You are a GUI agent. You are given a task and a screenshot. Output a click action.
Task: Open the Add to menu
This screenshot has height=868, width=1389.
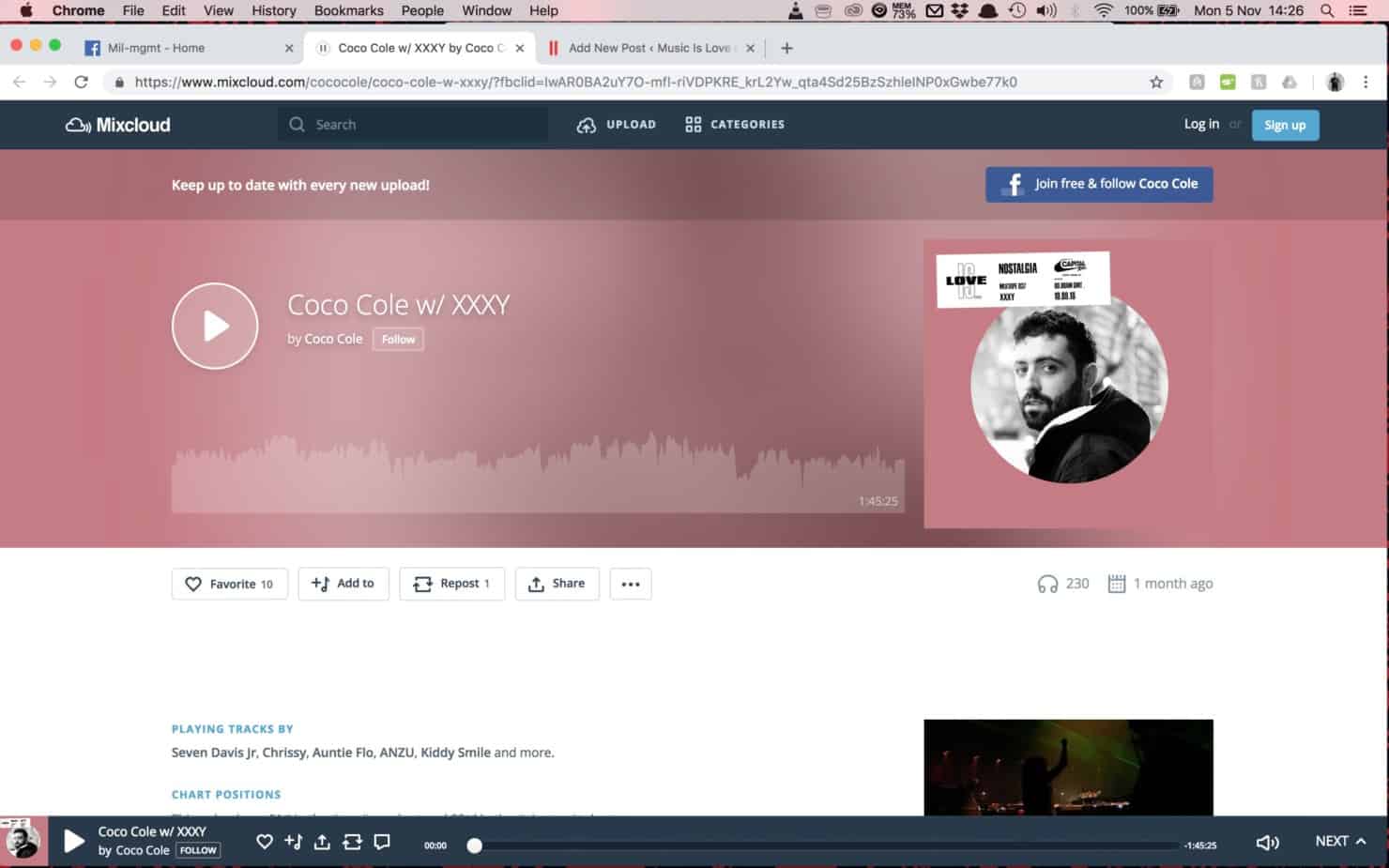343,584
